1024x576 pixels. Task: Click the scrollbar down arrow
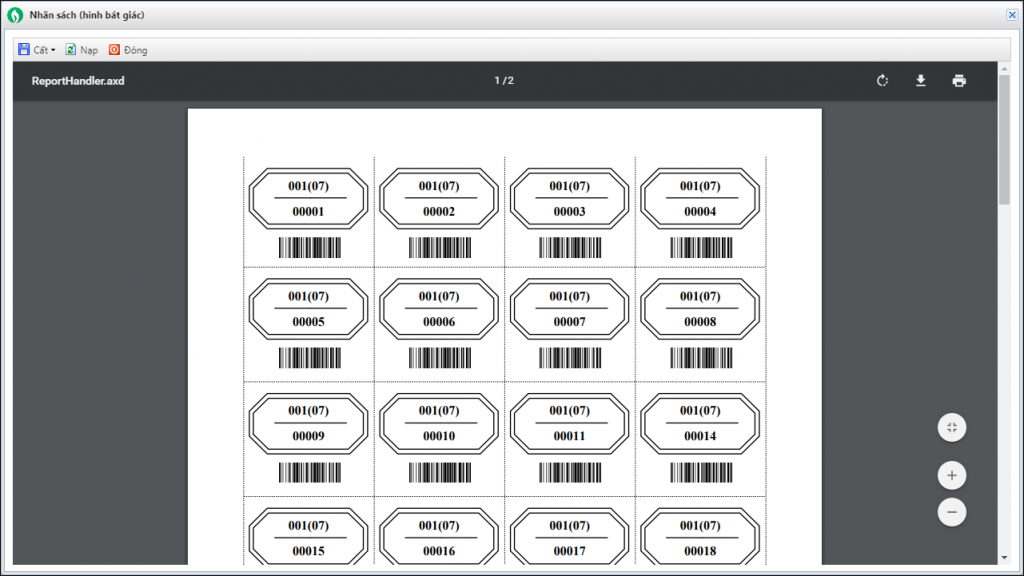coord(1004,558)
